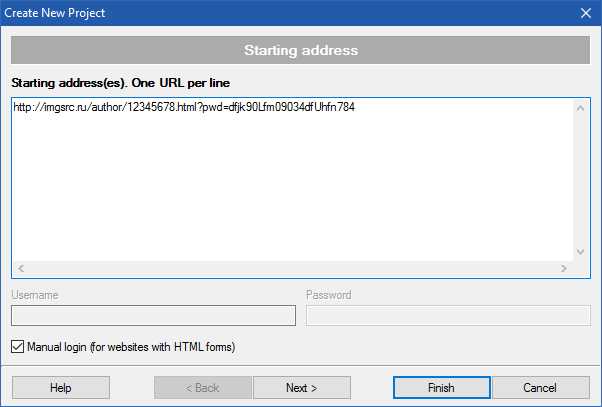Click into the Password input field
This screenshot has width=602, height=407.
coord(448,316)
